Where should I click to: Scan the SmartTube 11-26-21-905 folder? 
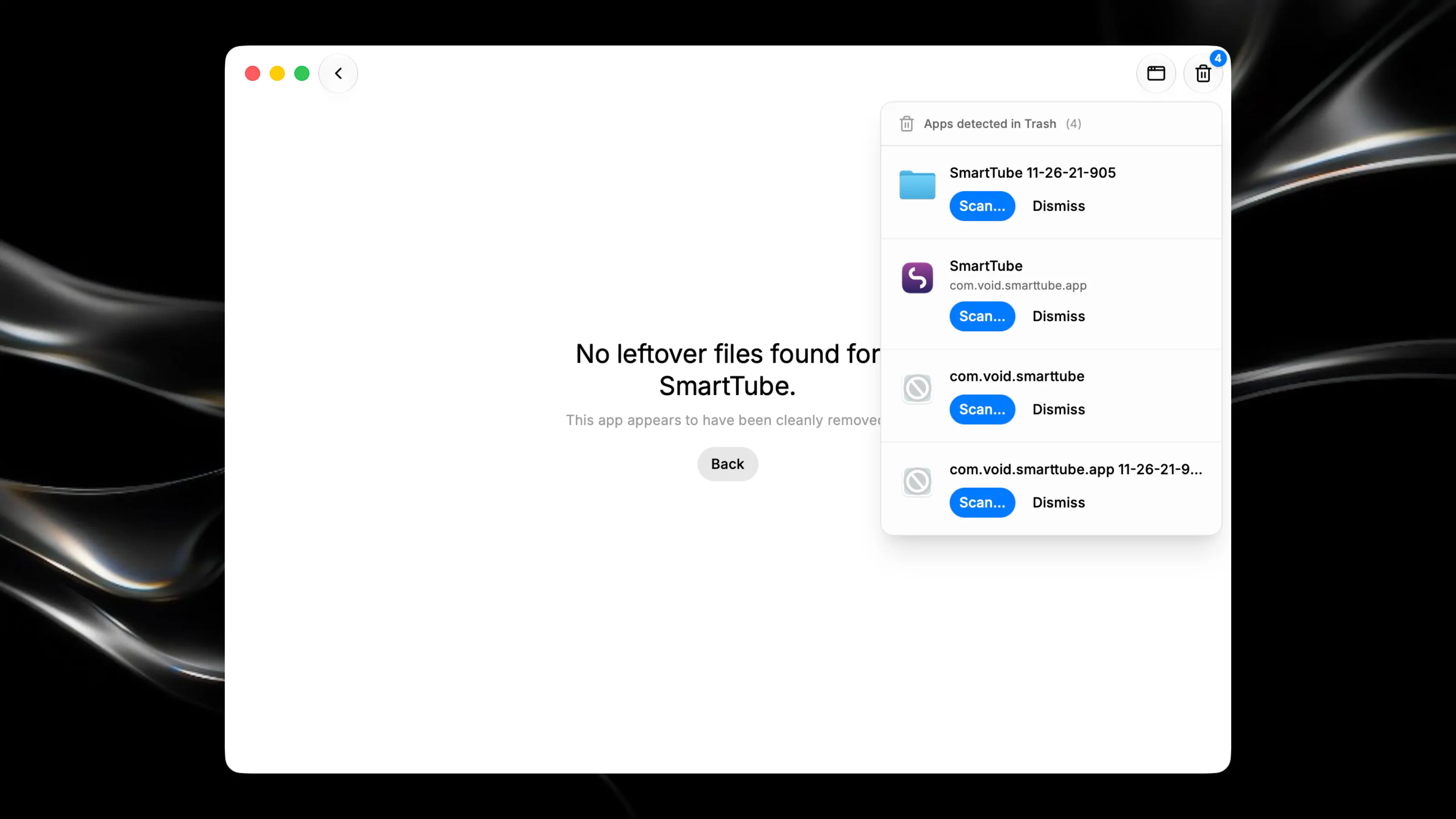point(982,206)
